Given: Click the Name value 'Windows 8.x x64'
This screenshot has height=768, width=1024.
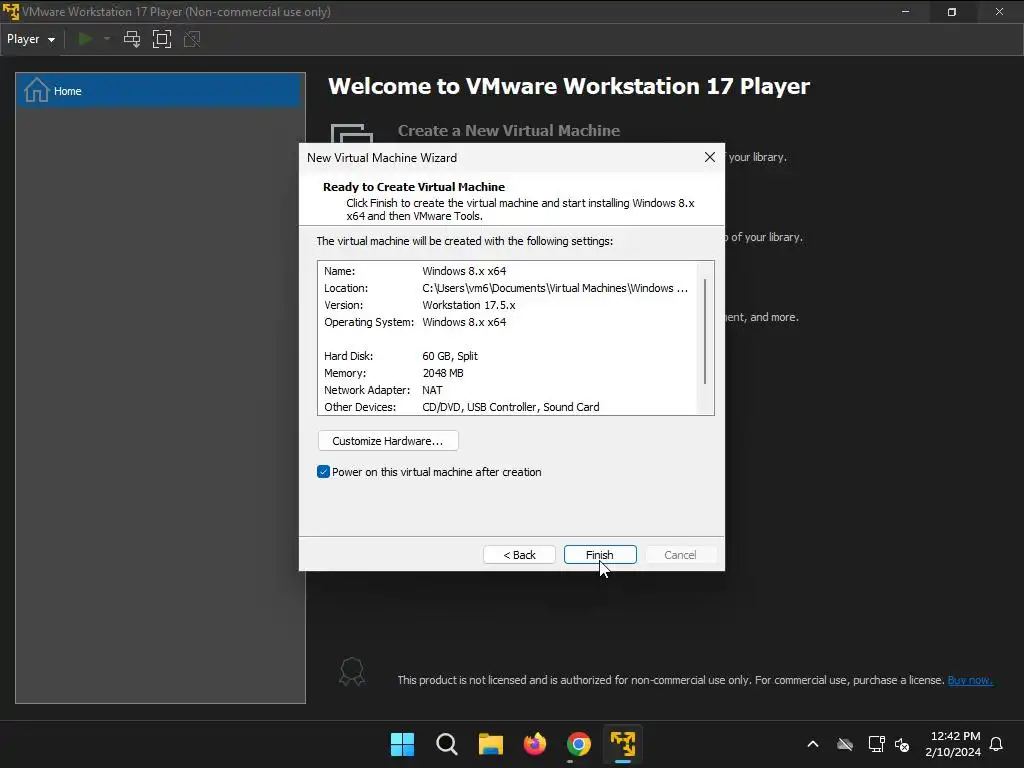Looking at the screenshot, I should (464, 271).
